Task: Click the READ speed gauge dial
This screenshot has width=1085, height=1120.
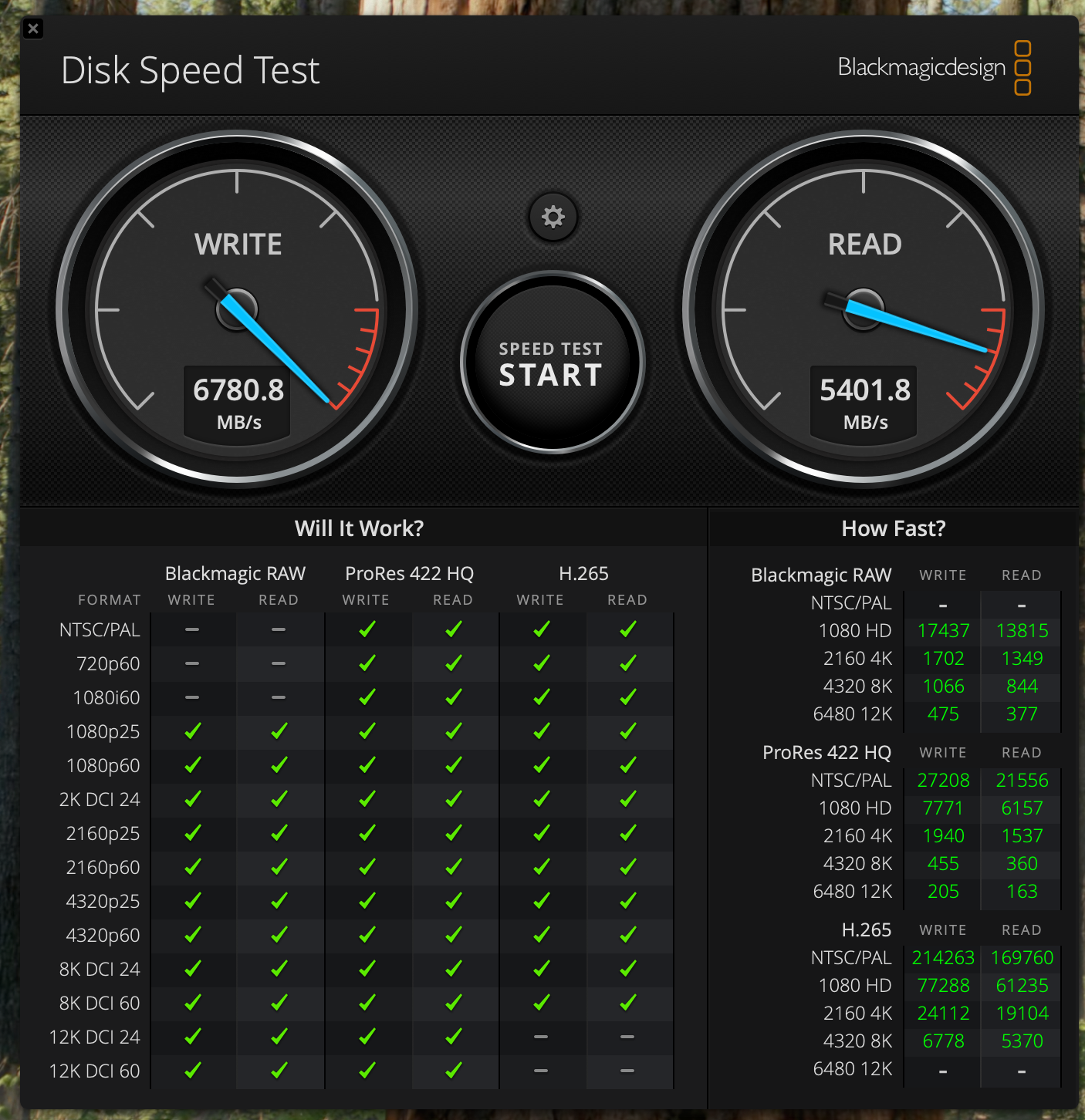Action: click(x=864, y=309)
